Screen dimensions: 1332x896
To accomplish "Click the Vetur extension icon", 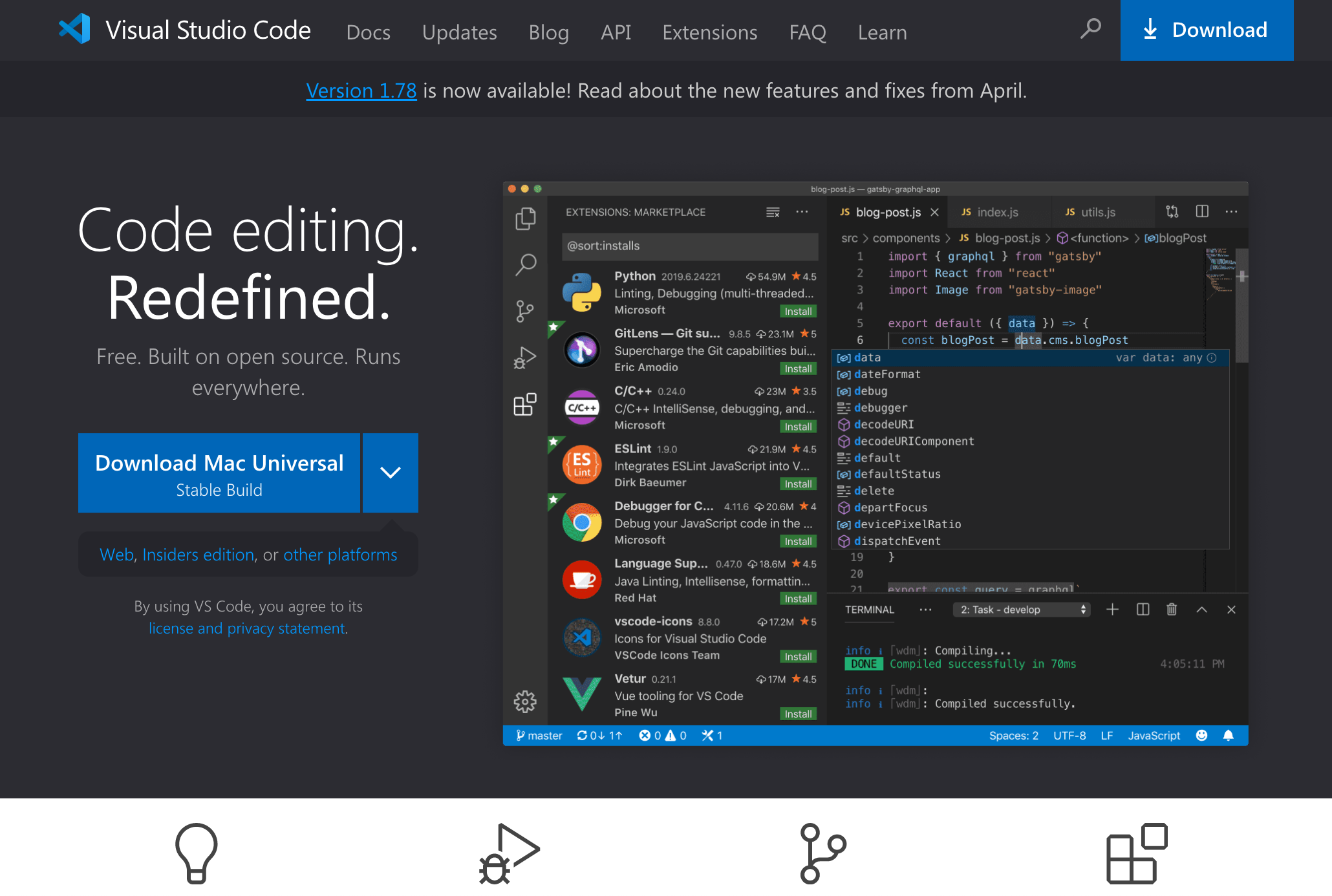I will click(582, 695).
